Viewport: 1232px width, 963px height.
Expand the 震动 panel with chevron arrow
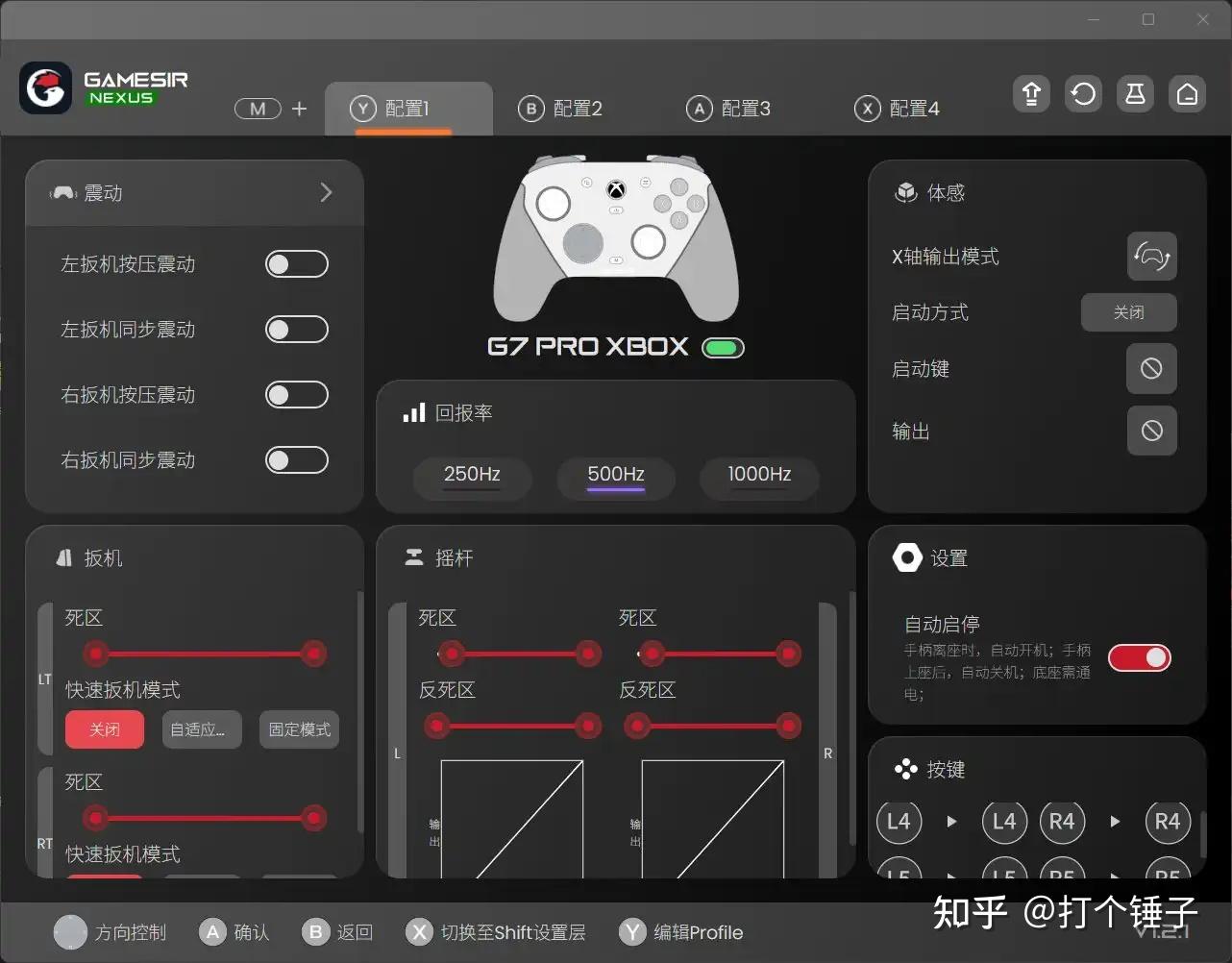click(326, 192)
